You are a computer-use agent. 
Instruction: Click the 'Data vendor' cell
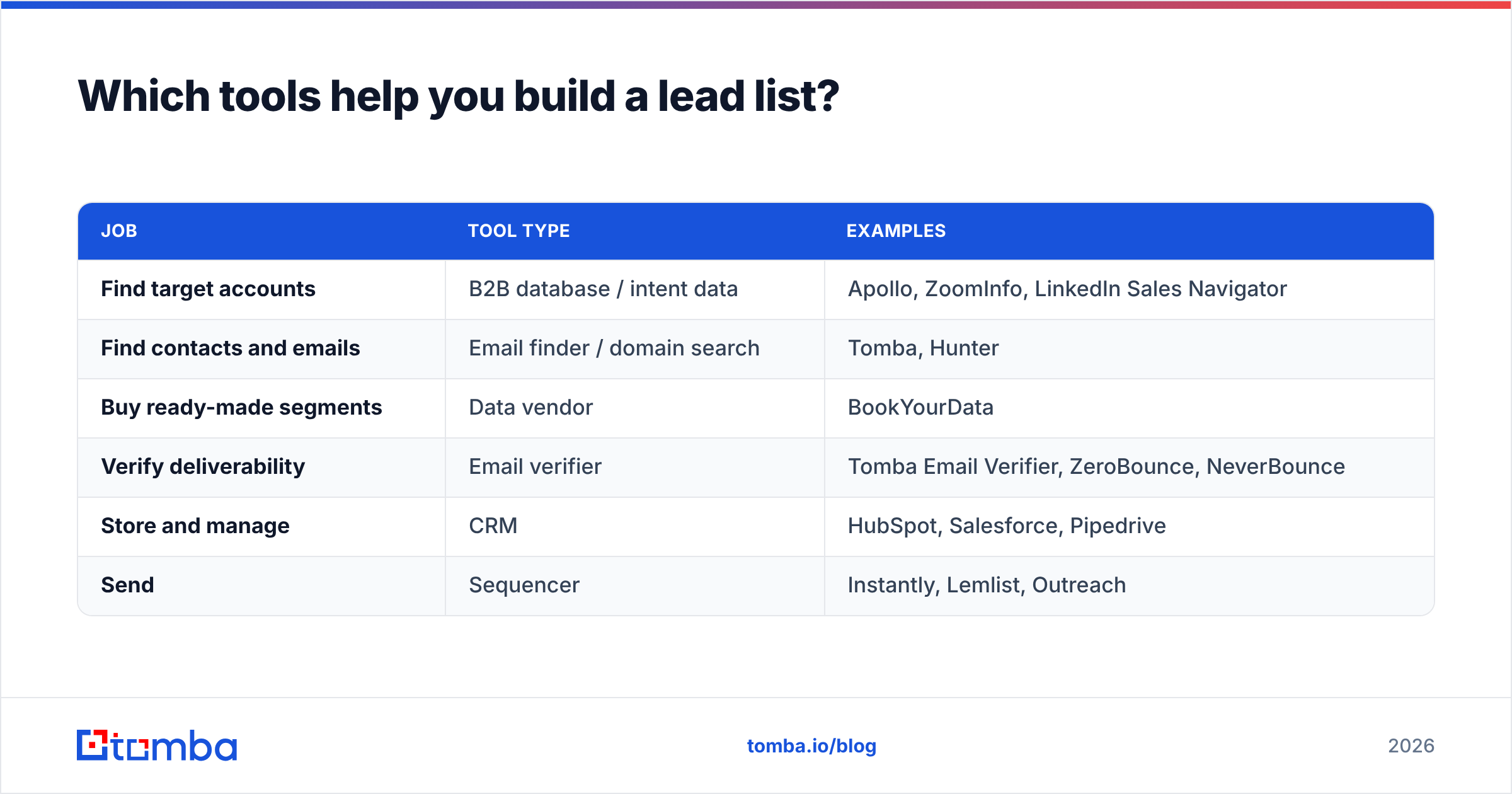pos(635,408)
